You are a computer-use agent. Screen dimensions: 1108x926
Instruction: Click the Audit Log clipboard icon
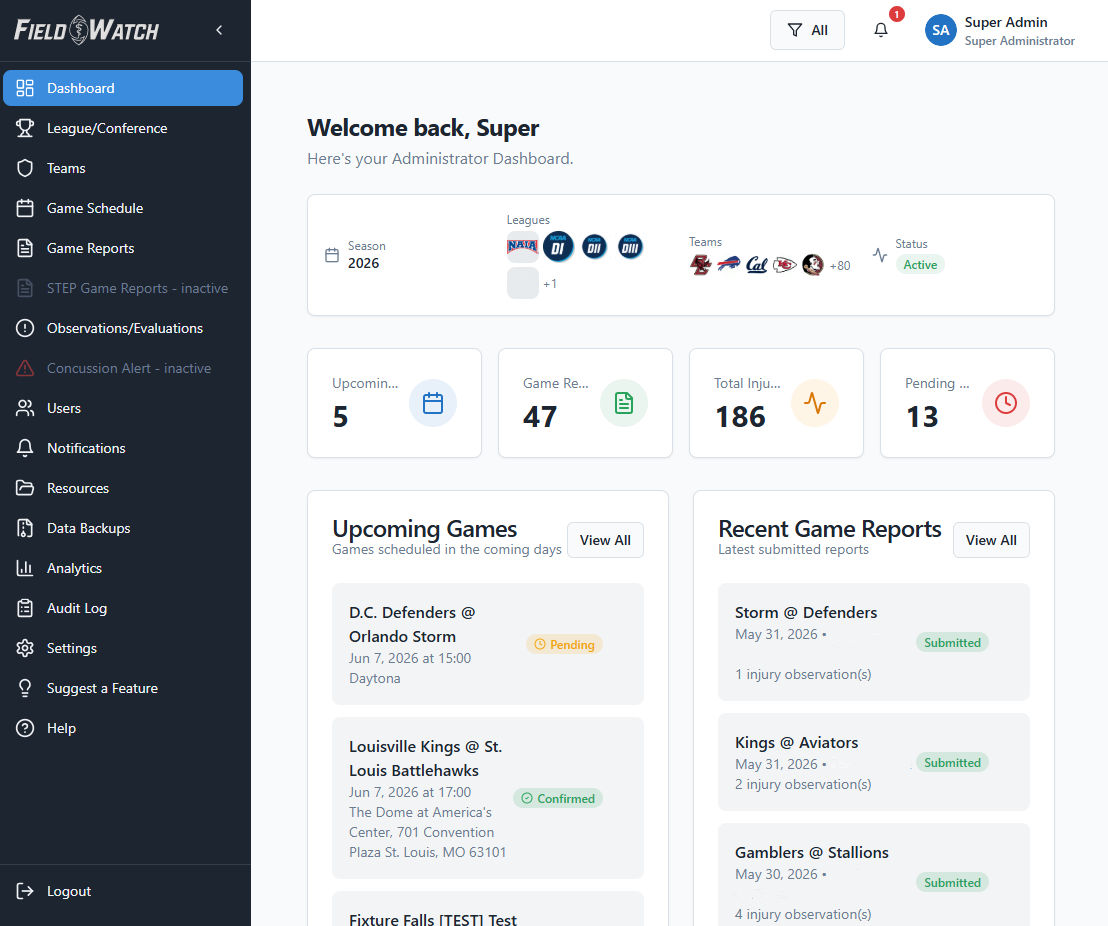pos(25,608)
